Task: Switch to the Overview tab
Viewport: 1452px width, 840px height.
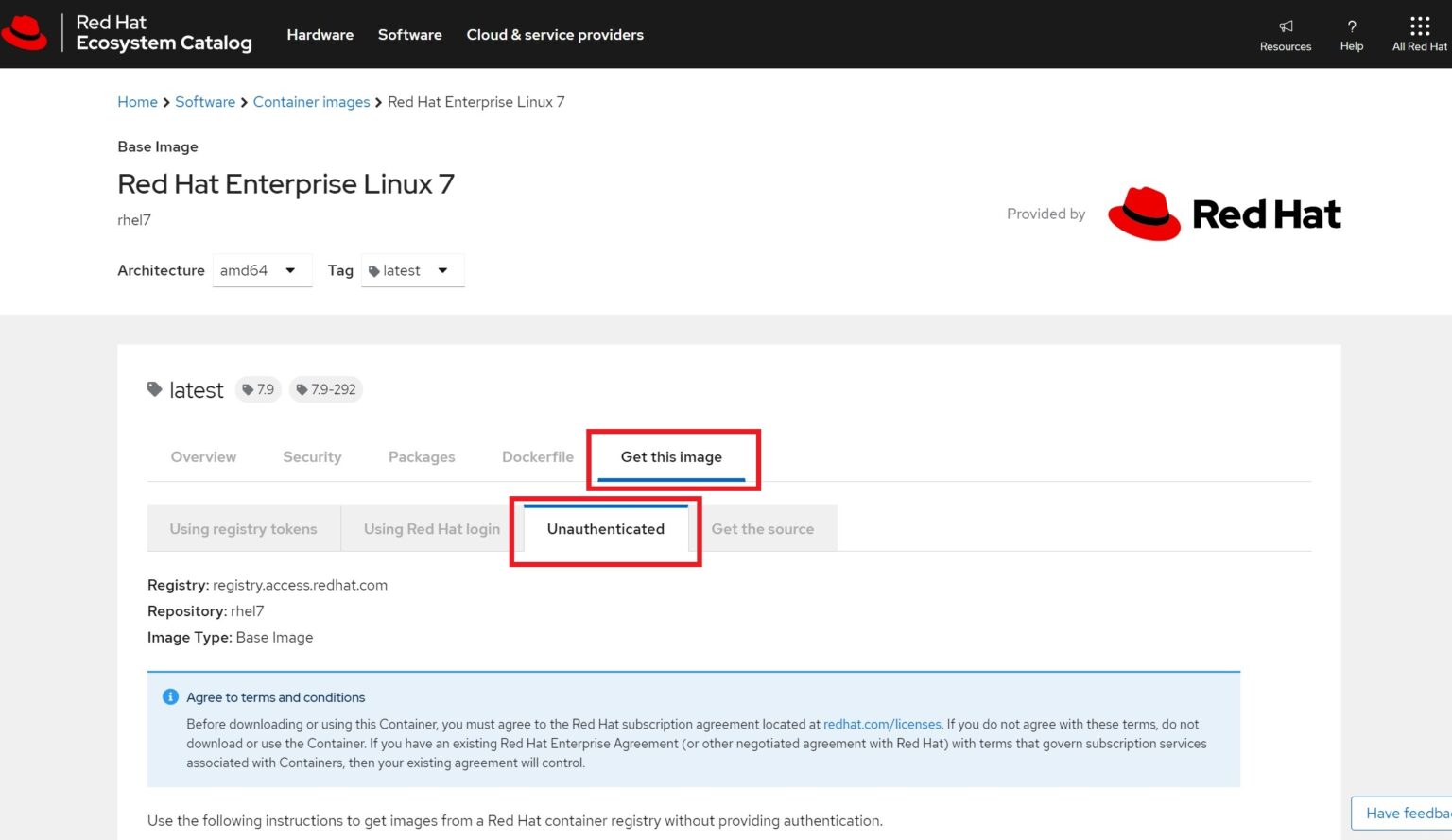Action: click(x=203, y=457)
